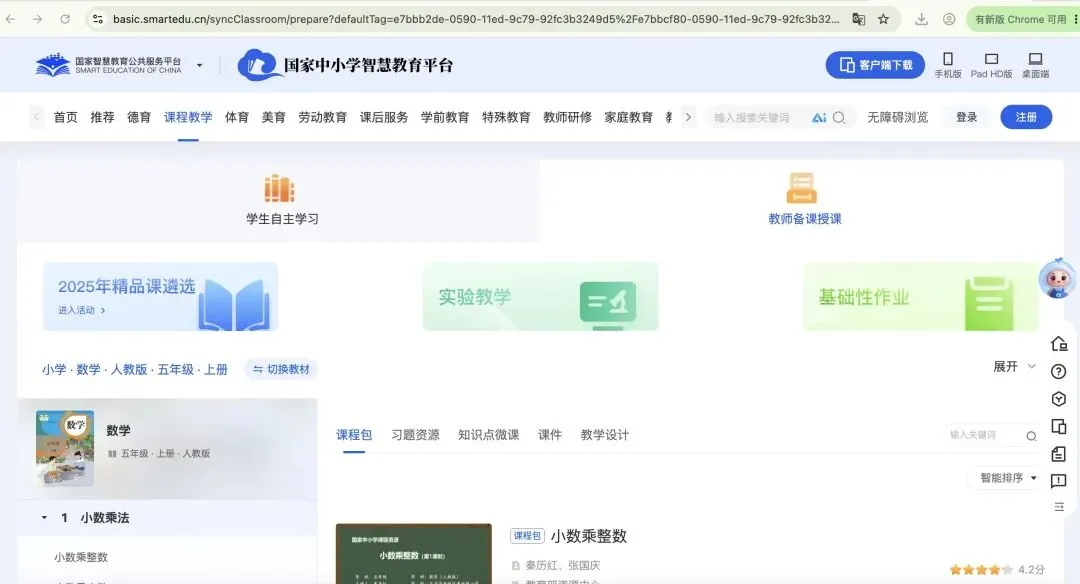Open site information icon in address bar
The image size is (1080, 584).
[98, 19]
